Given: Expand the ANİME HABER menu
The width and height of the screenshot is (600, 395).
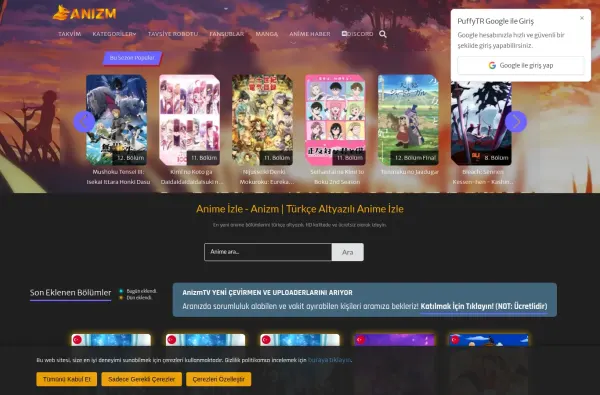Looking at the screenshot, I should click(310, 34).
